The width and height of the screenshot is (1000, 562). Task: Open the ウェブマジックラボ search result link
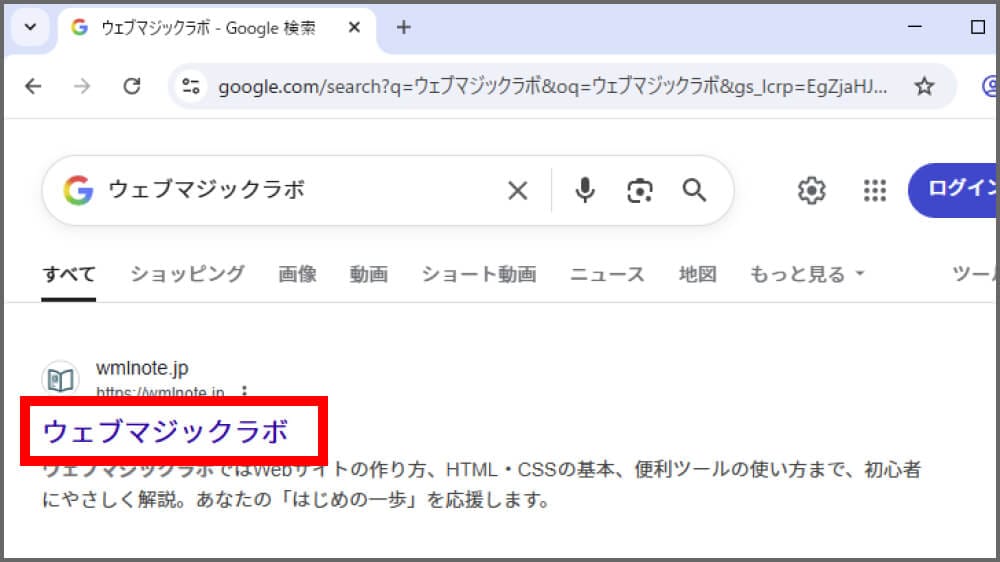coord(165,432)
